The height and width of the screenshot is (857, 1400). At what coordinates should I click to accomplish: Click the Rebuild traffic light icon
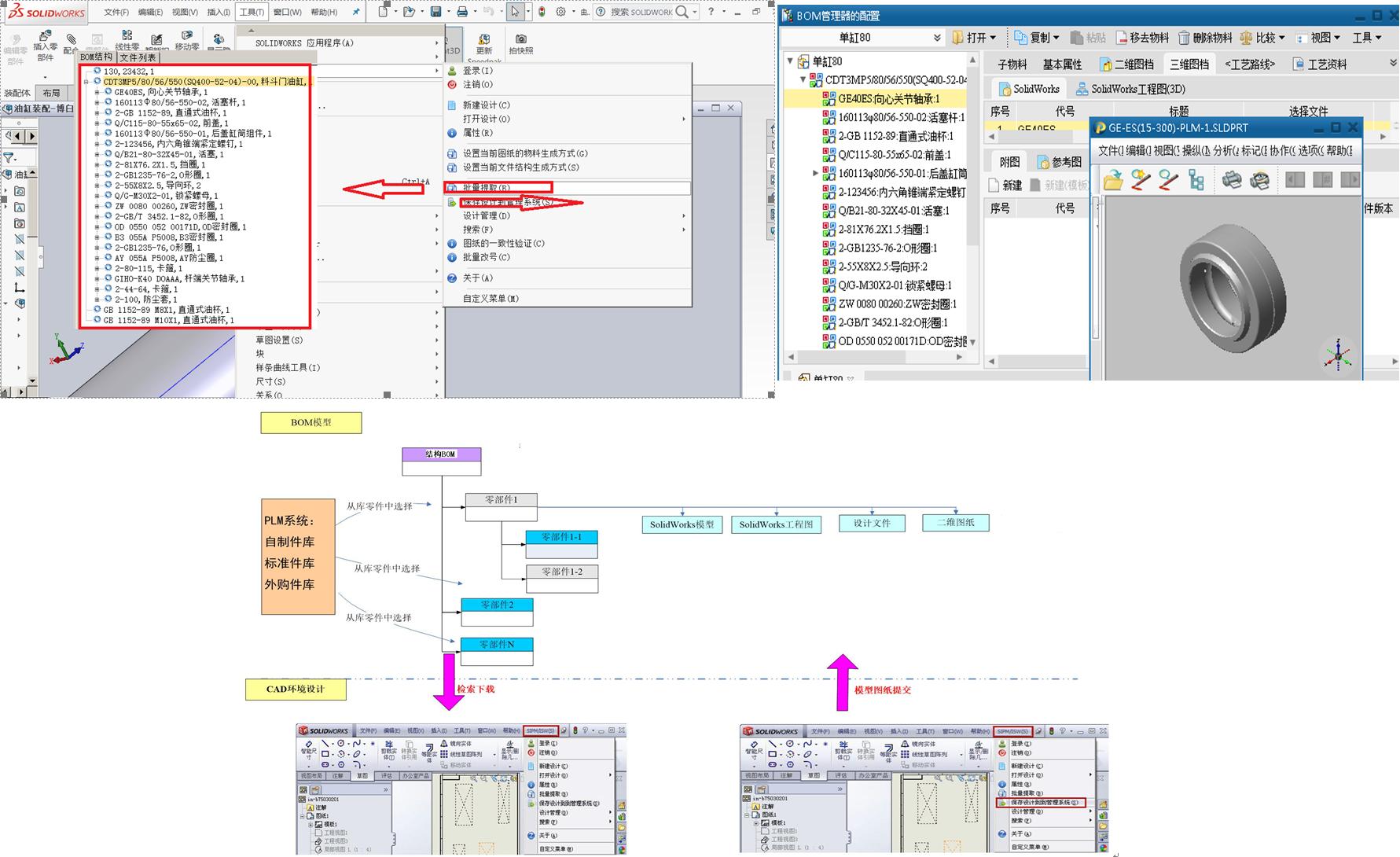pyautogui.click(x=542, y=11)
